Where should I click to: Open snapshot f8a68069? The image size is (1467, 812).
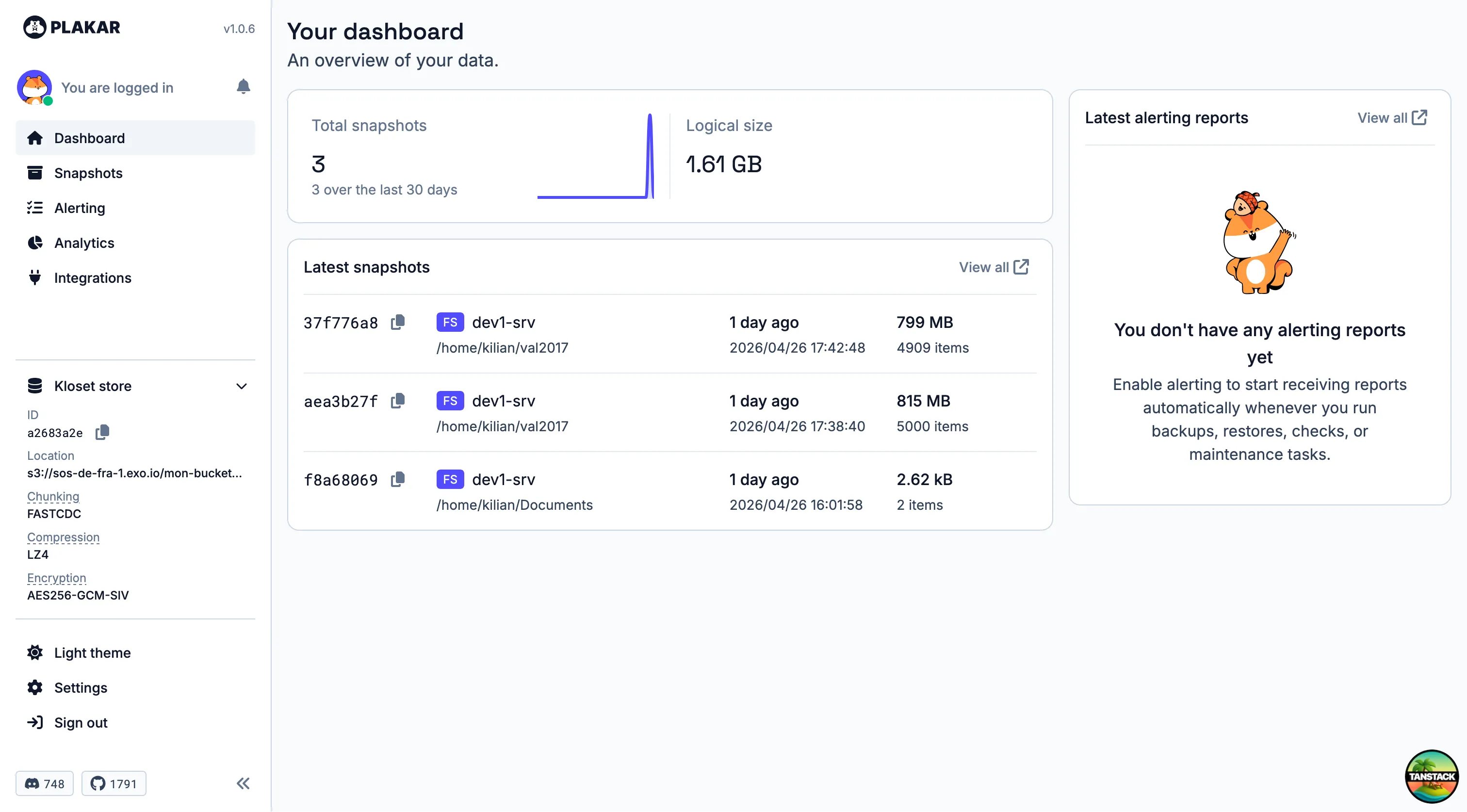341,480
